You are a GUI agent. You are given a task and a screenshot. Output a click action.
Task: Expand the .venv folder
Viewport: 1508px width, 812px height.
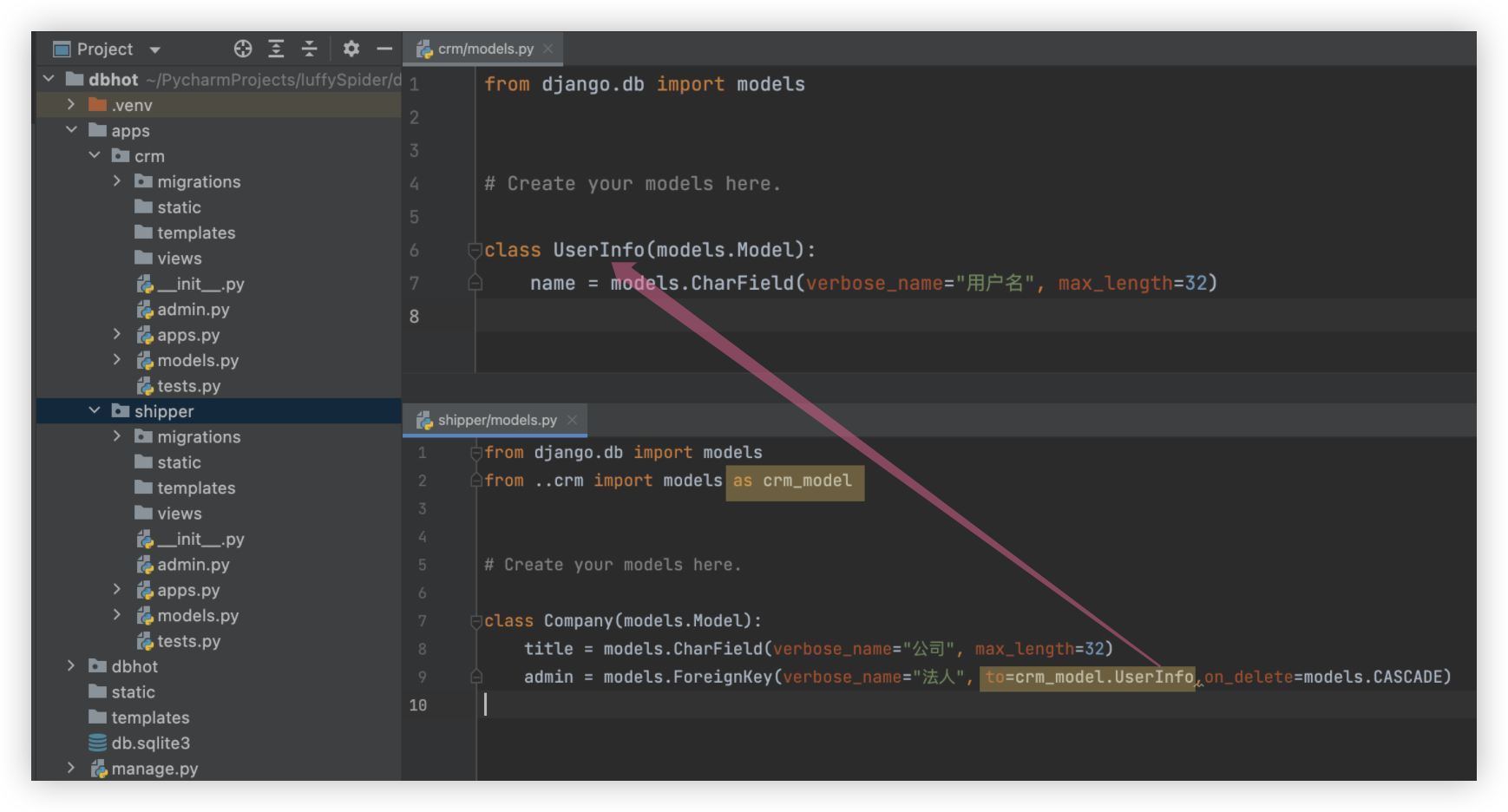(71, 105)
